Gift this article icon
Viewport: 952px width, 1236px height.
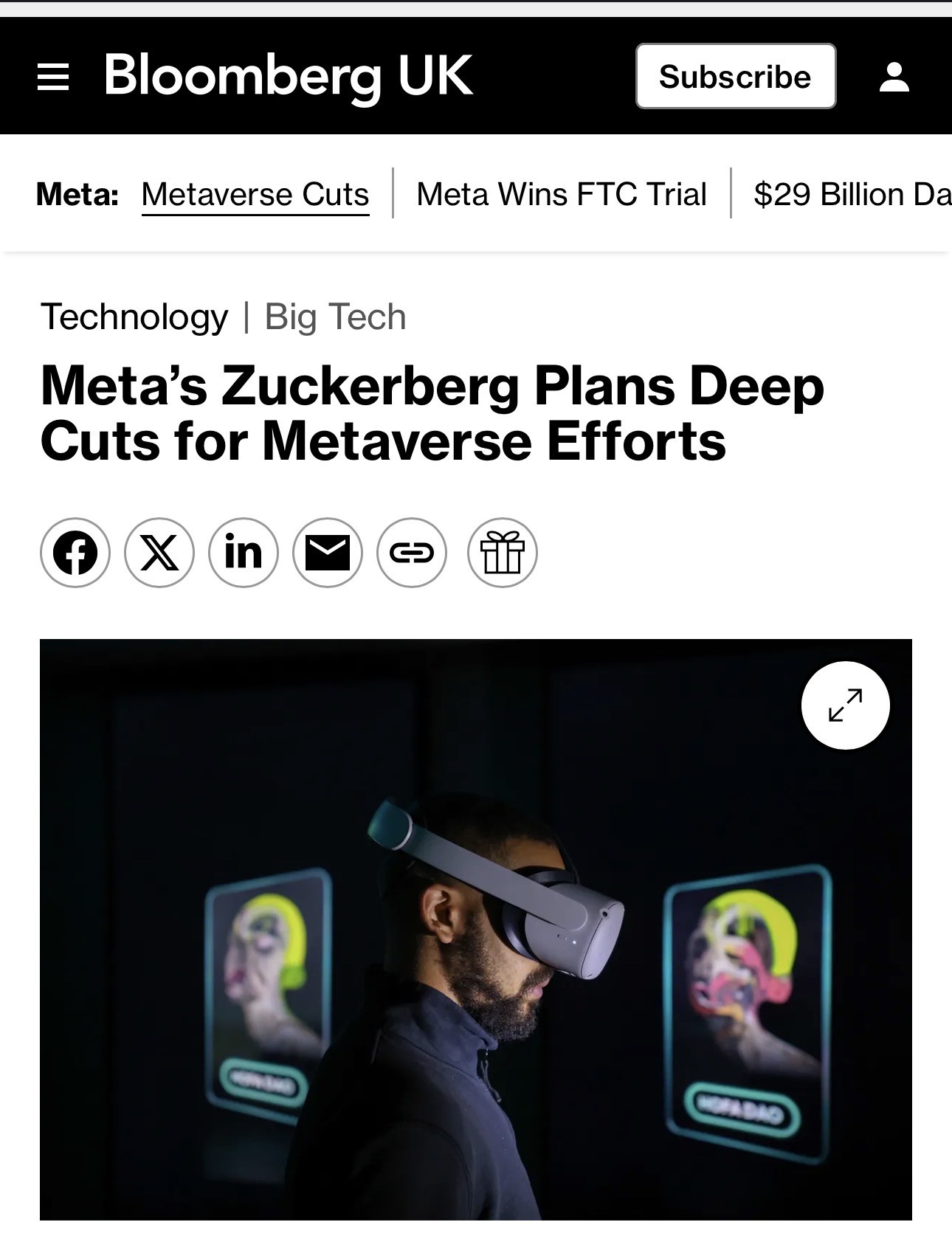503,553
